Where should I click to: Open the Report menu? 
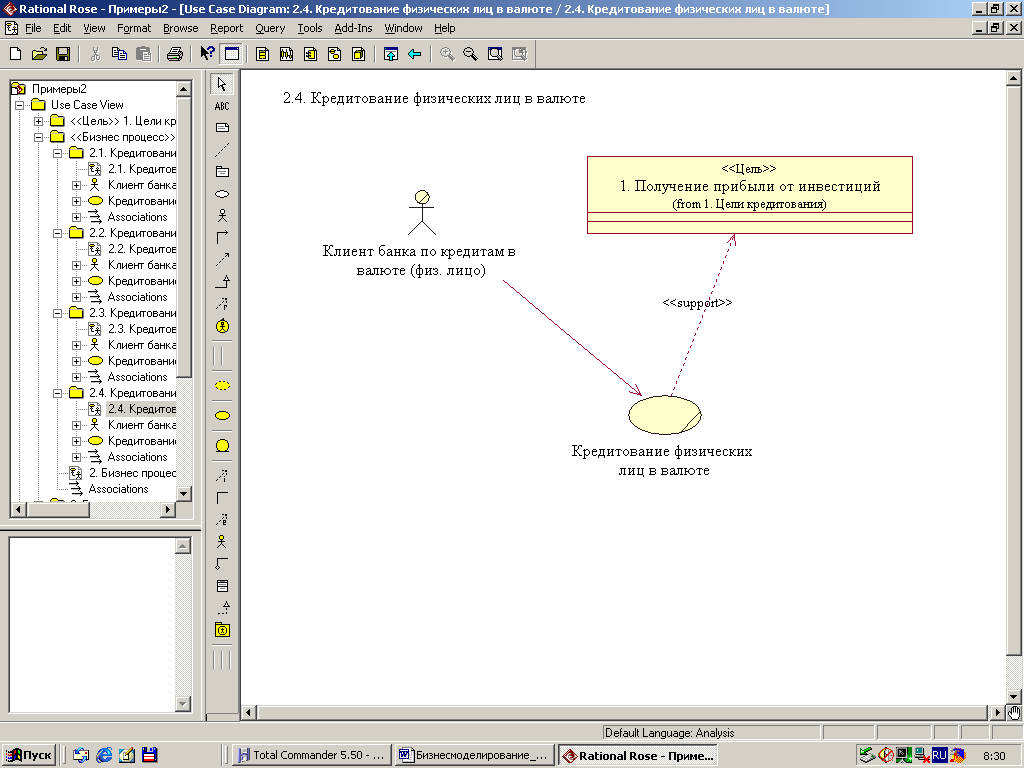tap(227, 28)
